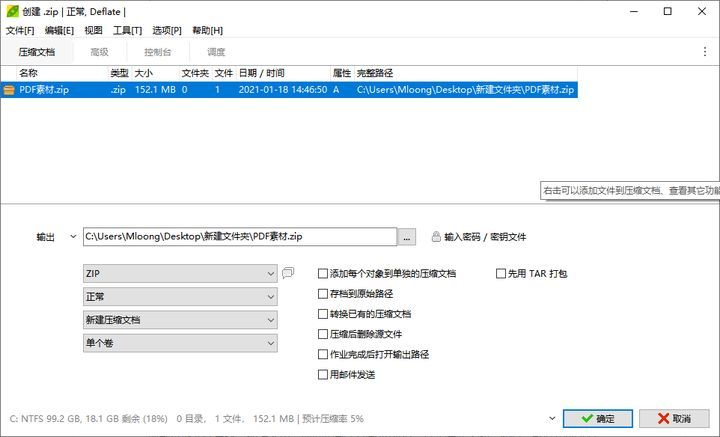
Task: Click 输入密码 / 密钥文件 link
Action: pyautogui.click(x=485, y=237)
